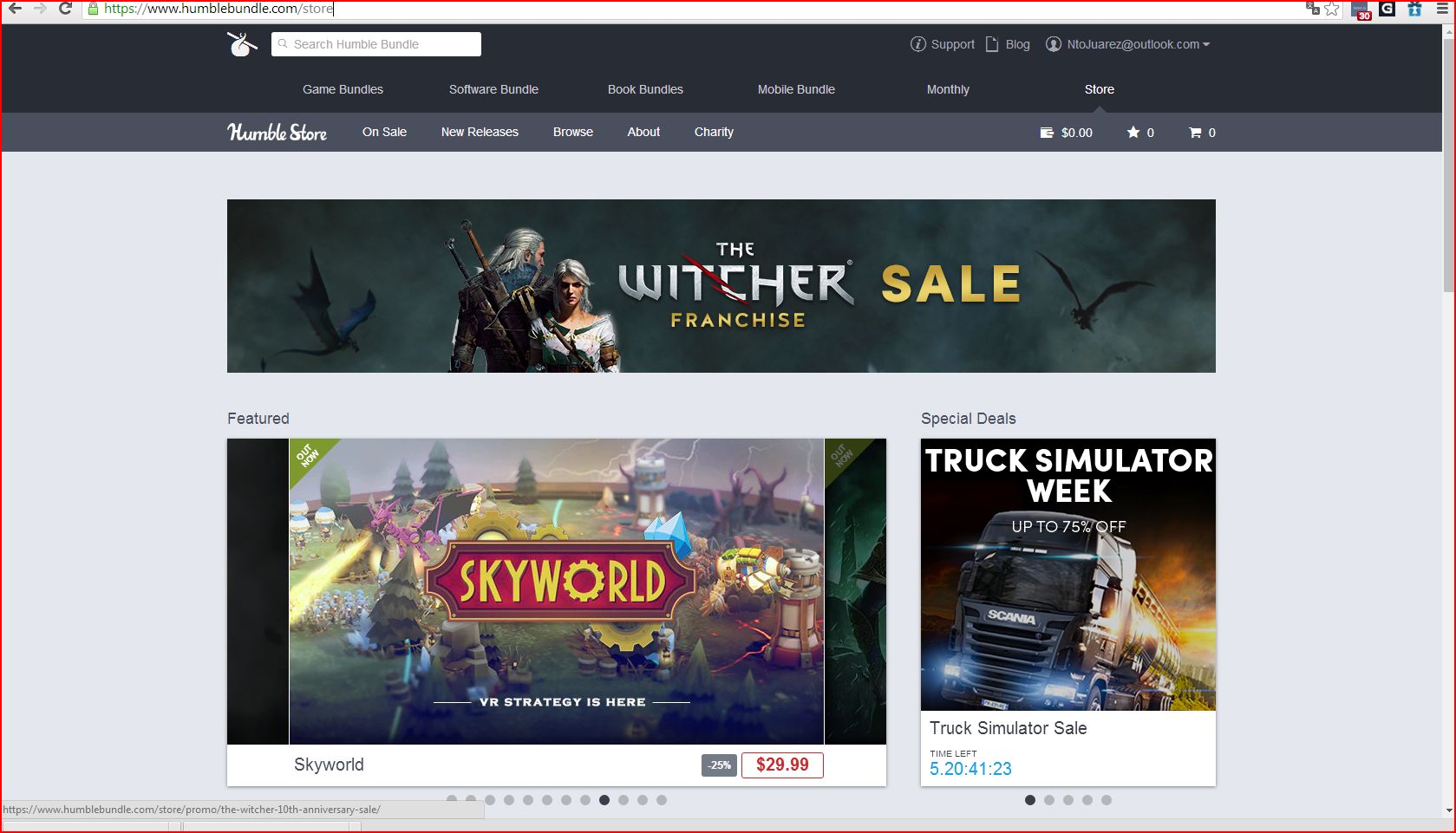Open the Skyworld featured image
Screen dimensions: 1456x833
pos(557,591)
